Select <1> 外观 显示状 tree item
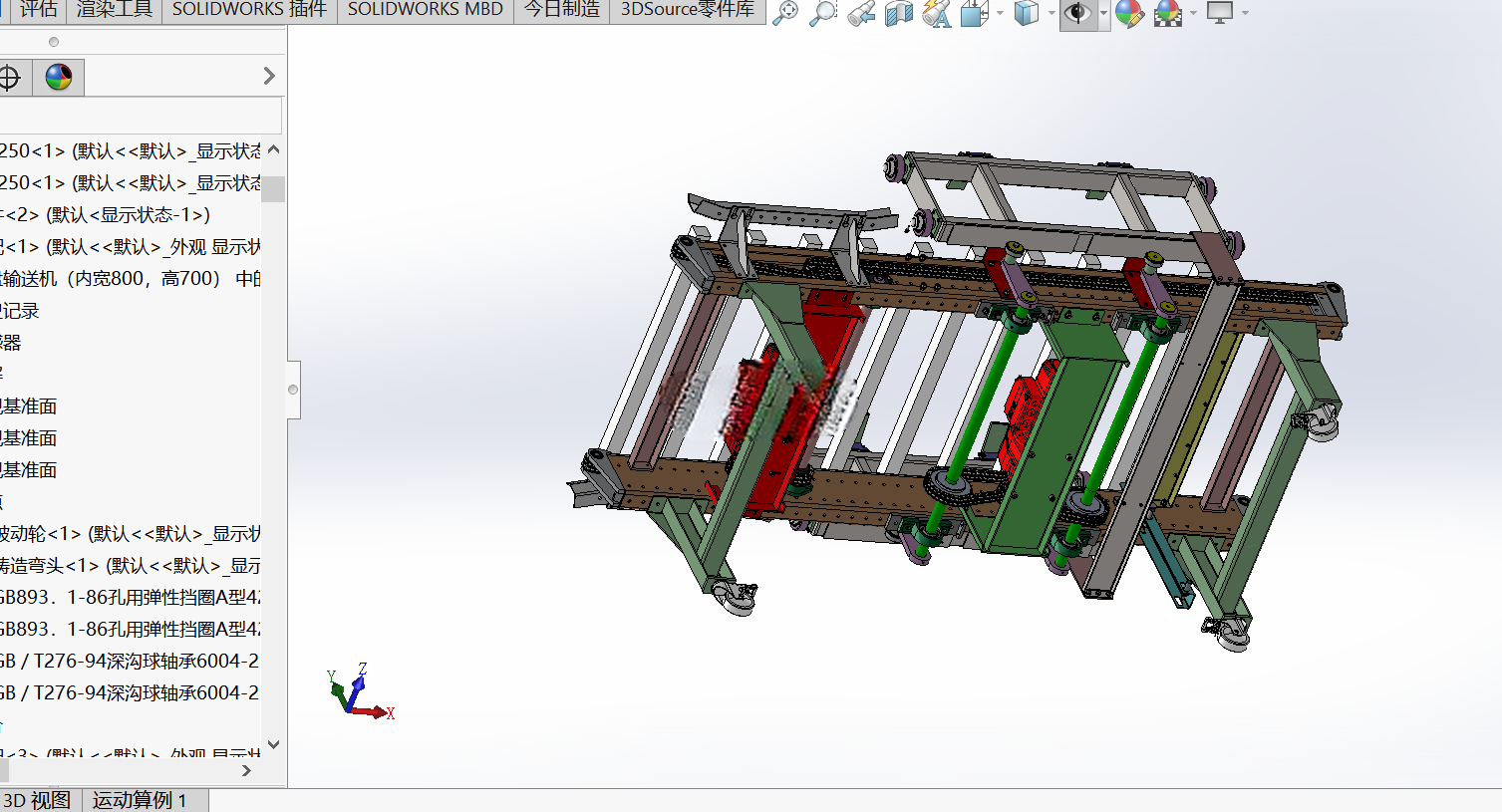Screen dimensions: 1502x812 131,247
